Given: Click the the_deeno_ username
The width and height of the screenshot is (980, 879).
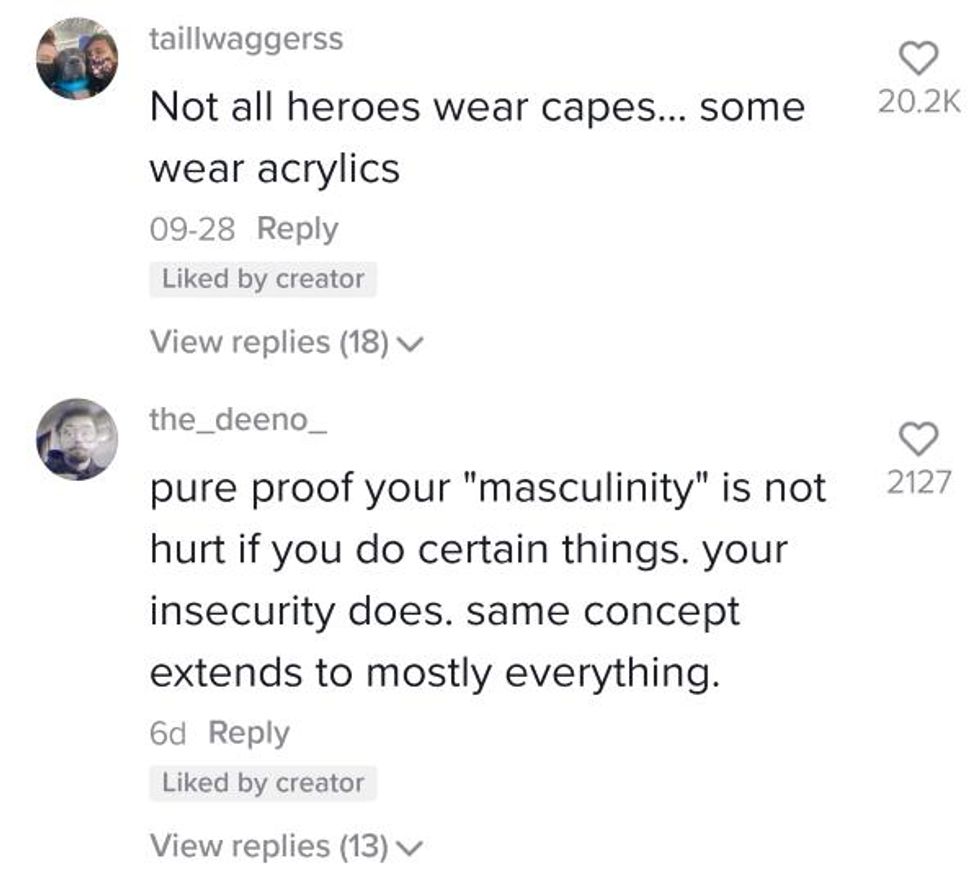Looking at the screenshot, I should [238, 420].
